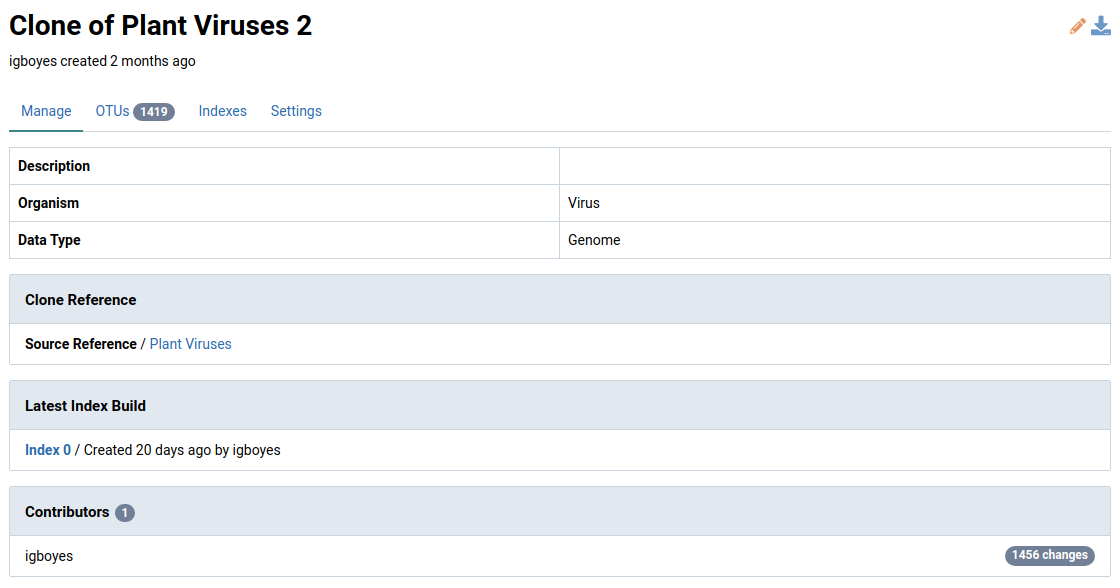The width and height of the screenshot is (1120, 588).
Task: Go to the Settings tab
Action: tap(296, 111)
